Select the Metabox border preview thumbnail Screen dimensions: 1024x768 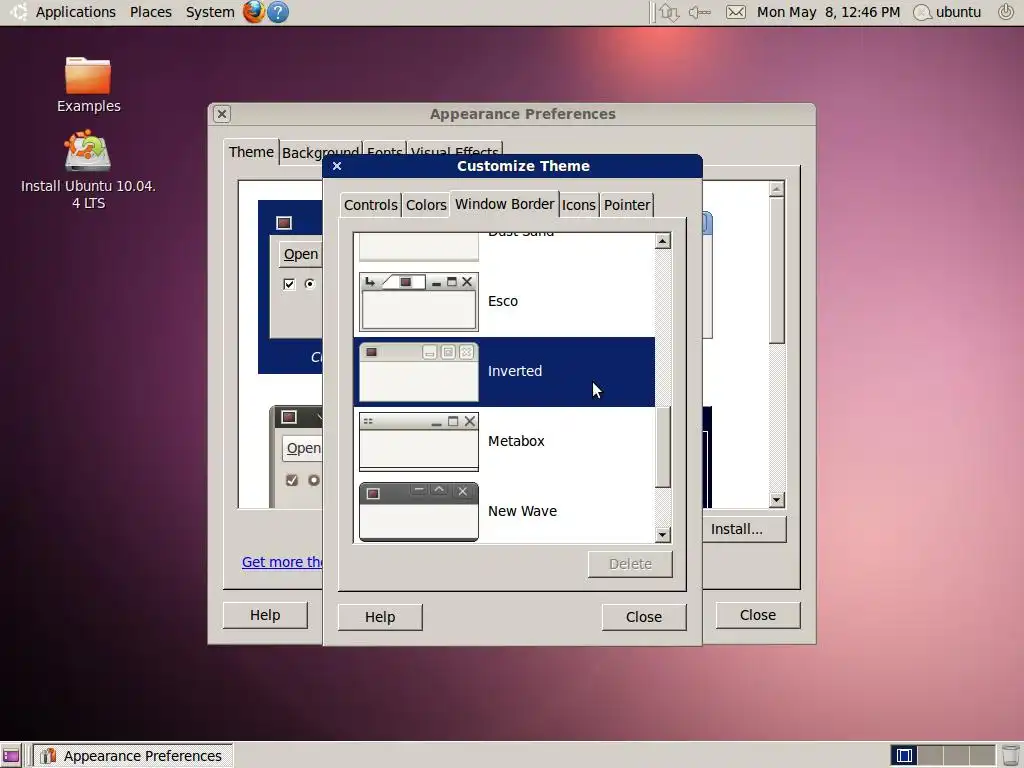point(419,441)
